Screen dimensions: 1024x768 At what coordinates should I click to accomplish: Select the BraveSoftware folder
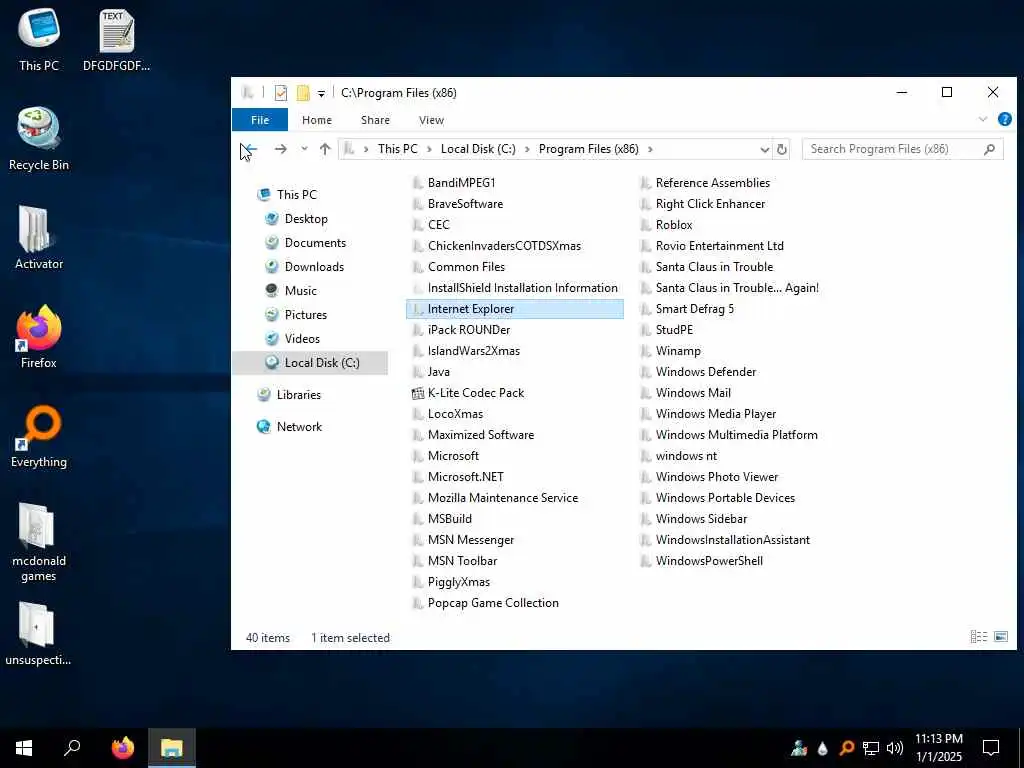(x=458, y=204)
